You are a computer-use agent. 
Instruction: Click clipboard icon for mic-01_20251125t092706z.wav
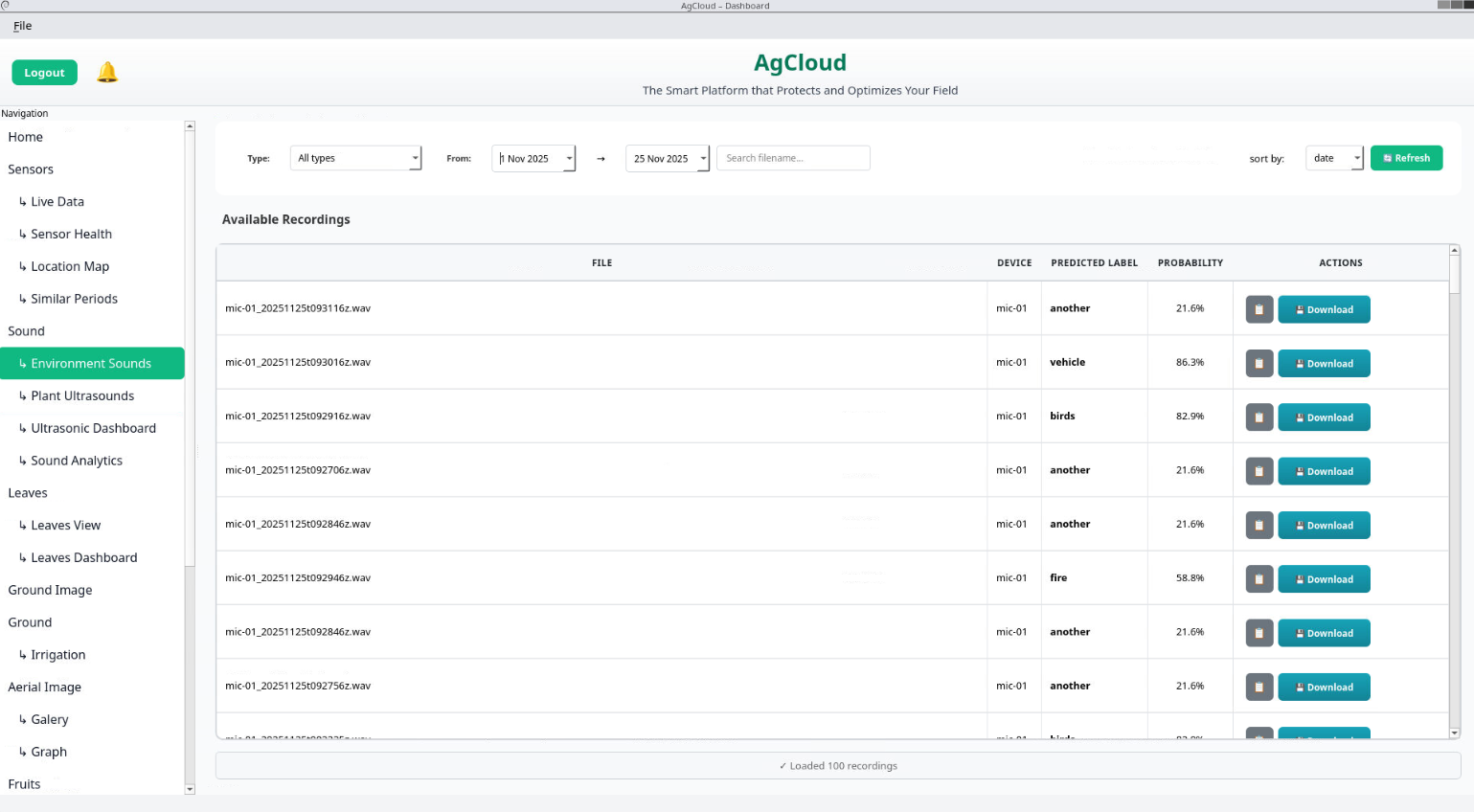(1259, 471)
